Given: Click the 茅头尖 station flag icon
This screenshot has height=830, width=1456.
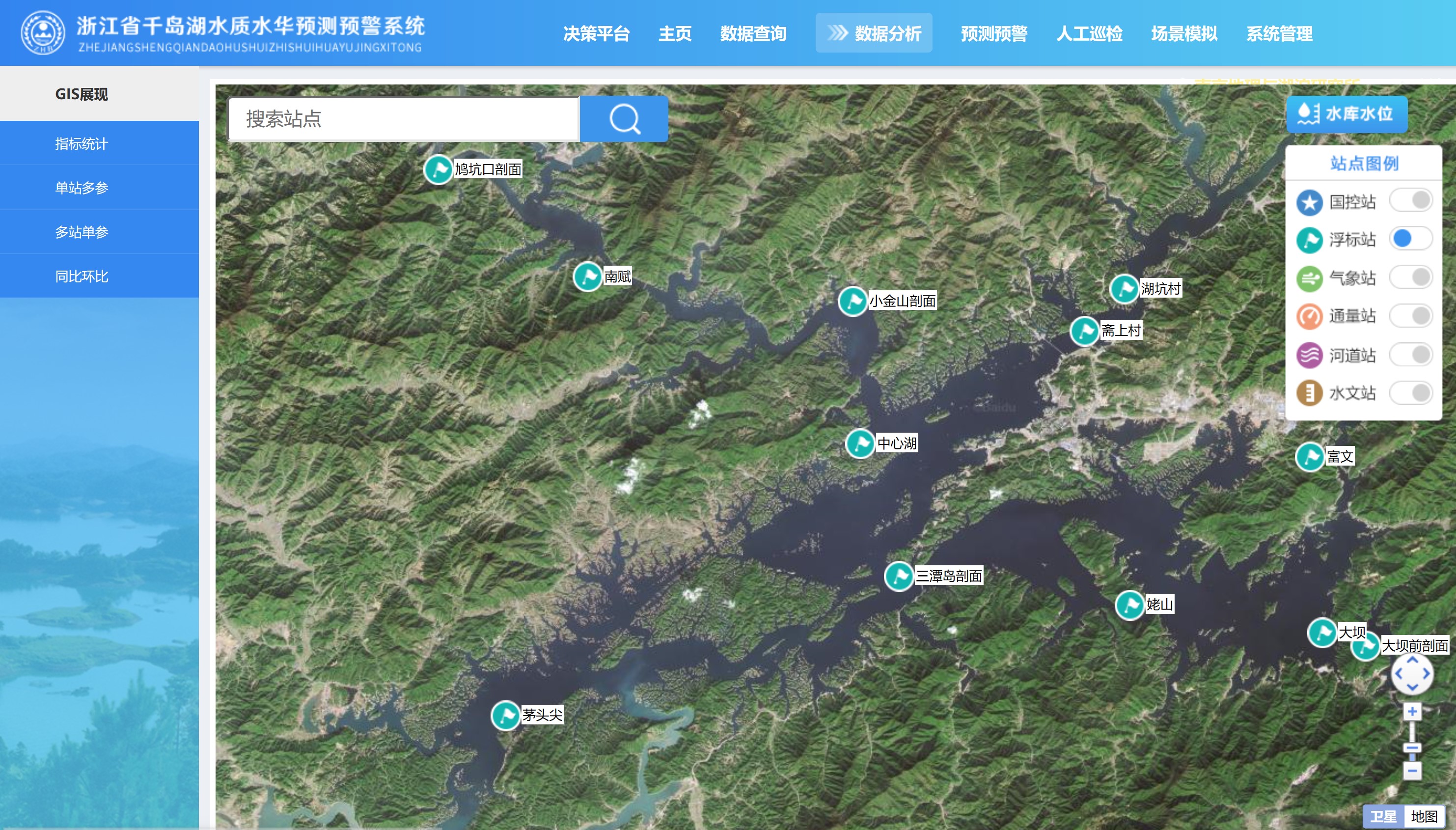Looking at the screenshot, I should click(x=505, y=715).
